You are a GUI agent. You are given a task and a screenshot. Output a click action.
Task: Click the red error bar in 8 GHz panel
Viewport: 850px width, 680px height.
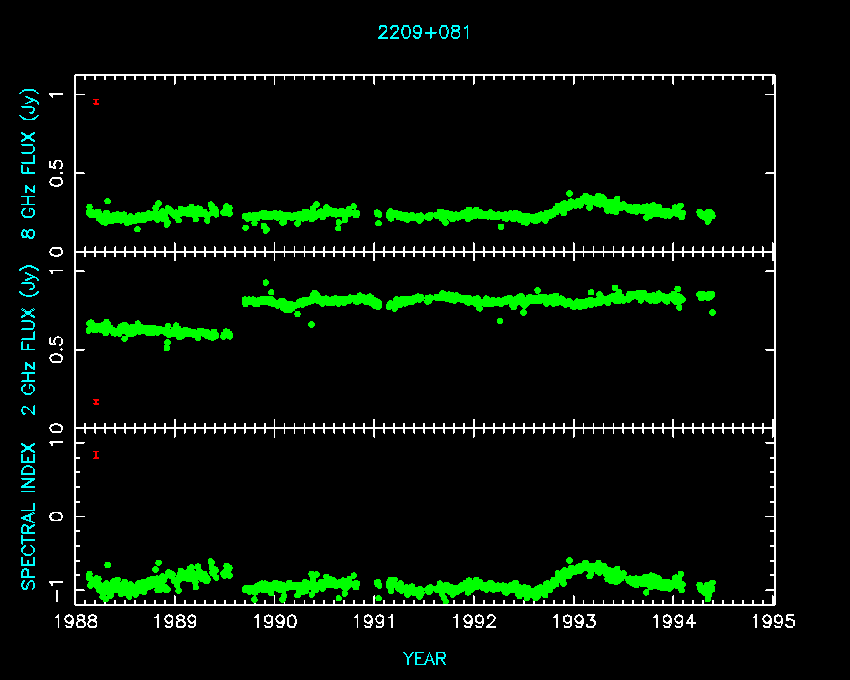tap(96, 102)
